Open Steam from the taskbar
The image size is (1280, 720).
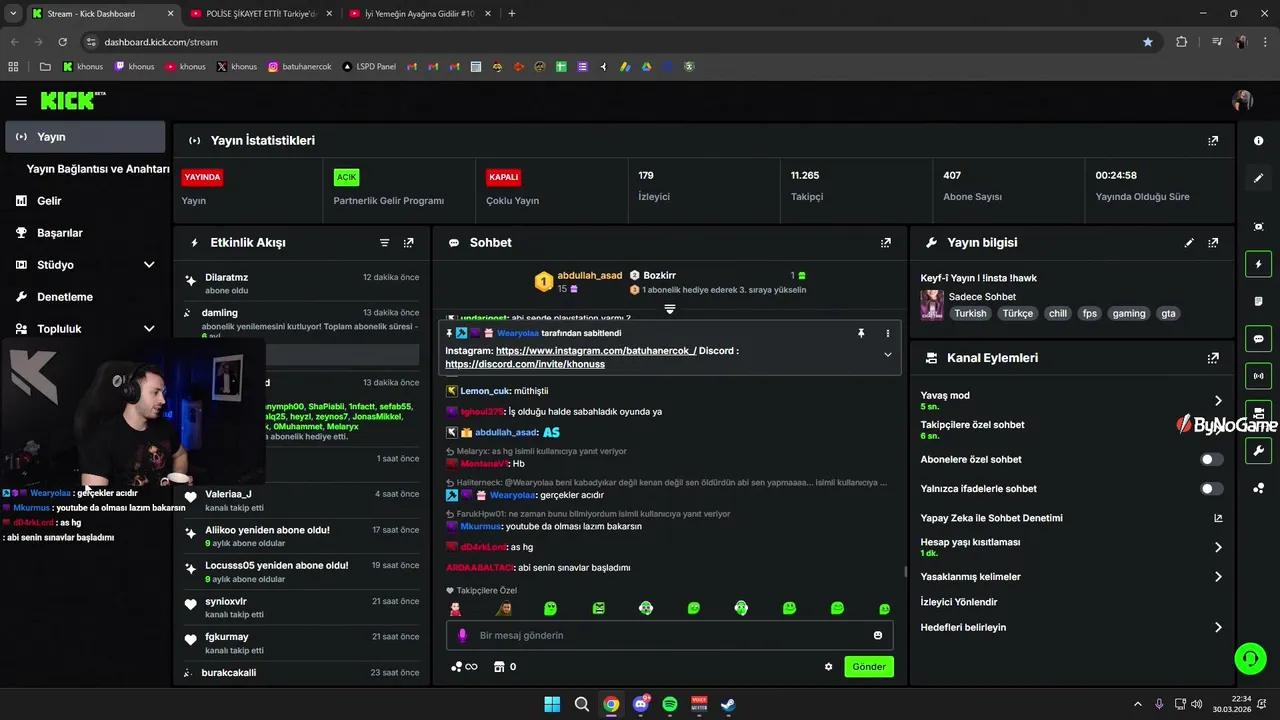tap(729, 704)
